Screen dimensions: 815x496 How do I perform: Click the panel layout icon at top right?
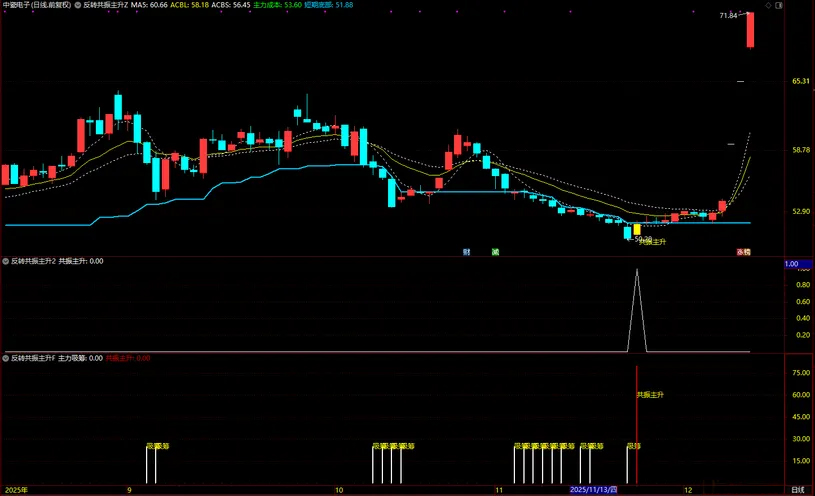click(x=779, y=5)
